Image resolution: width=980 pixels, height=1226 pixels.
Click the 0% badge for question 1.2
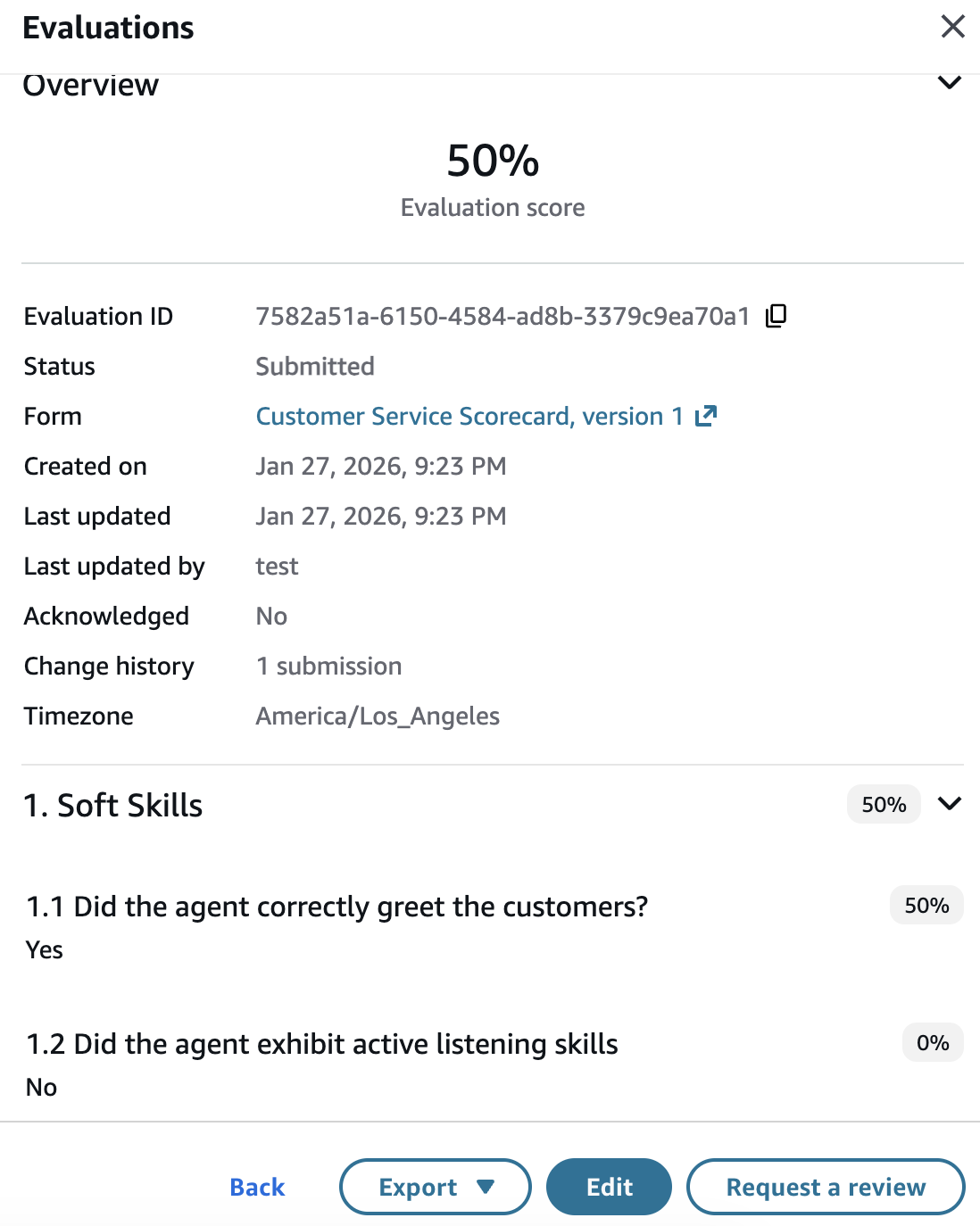pos(933,1043)
